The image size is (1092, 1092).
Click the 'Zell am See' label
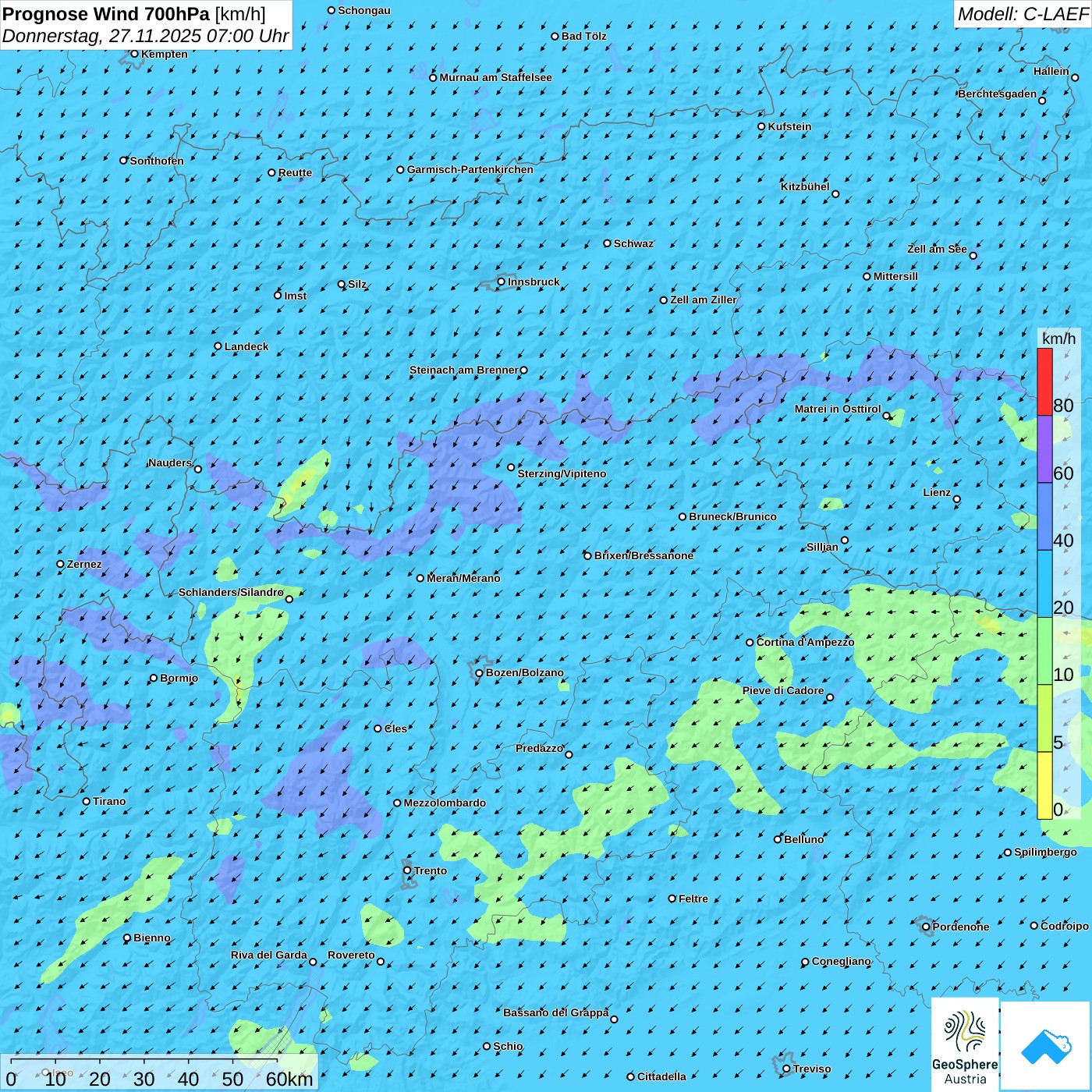[x=937, y=249]
